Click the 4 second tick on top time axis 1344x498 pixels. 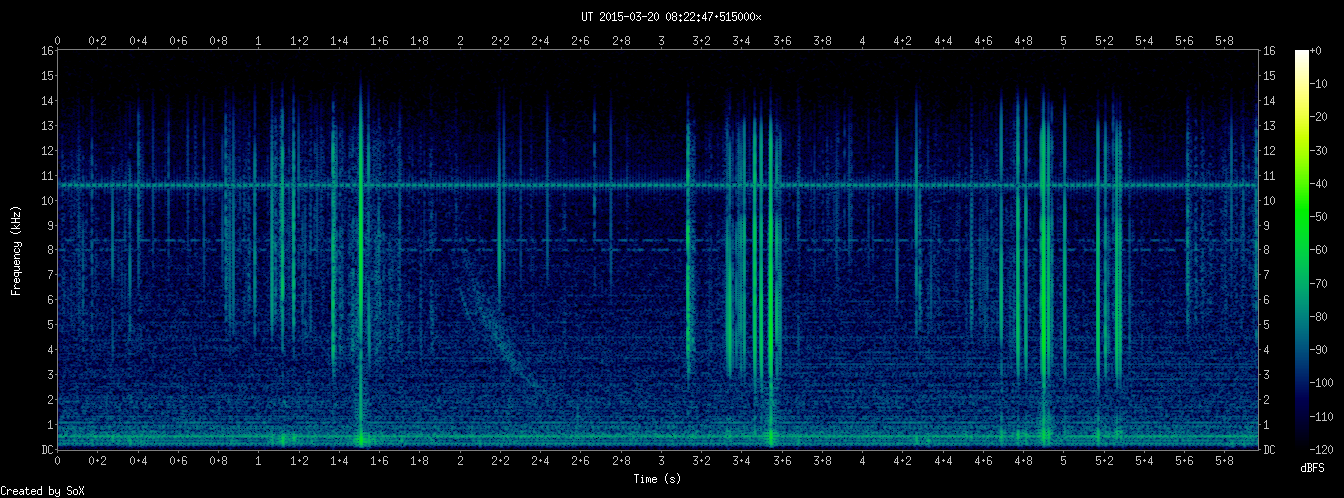click(862, 41)
